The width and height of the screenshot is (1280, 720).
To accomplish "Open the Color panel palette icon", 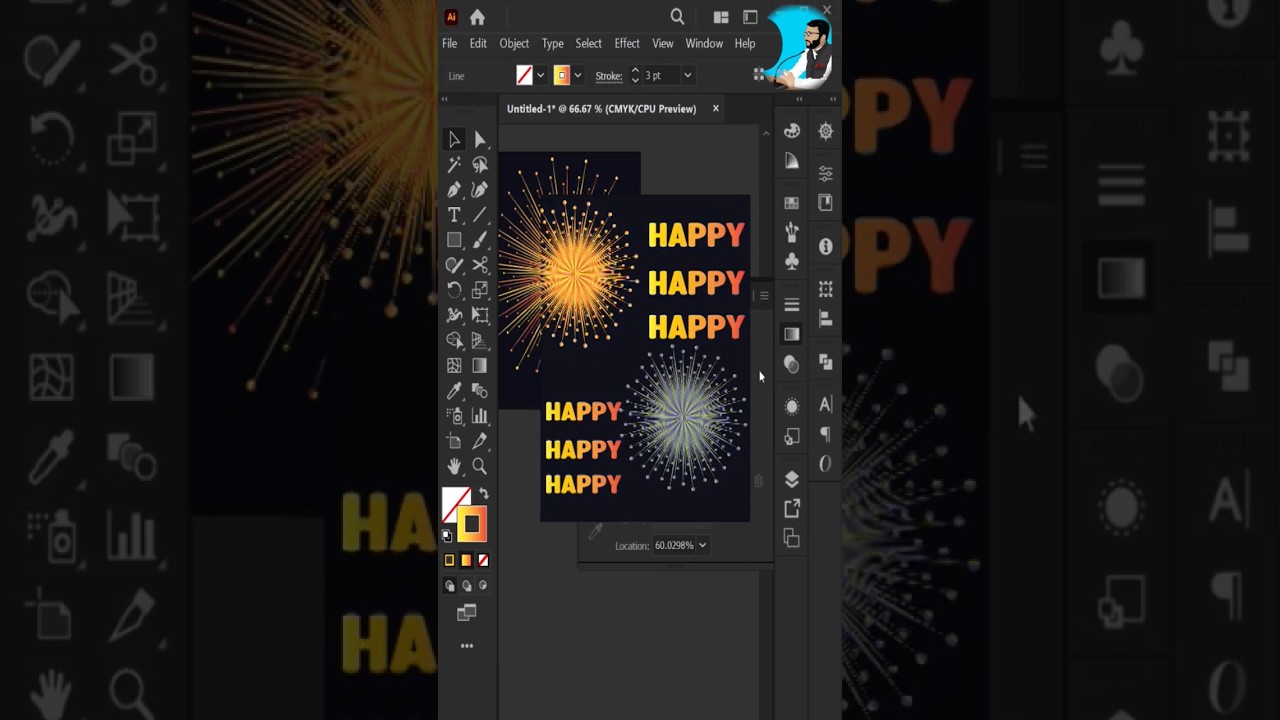I will (792, 131).
